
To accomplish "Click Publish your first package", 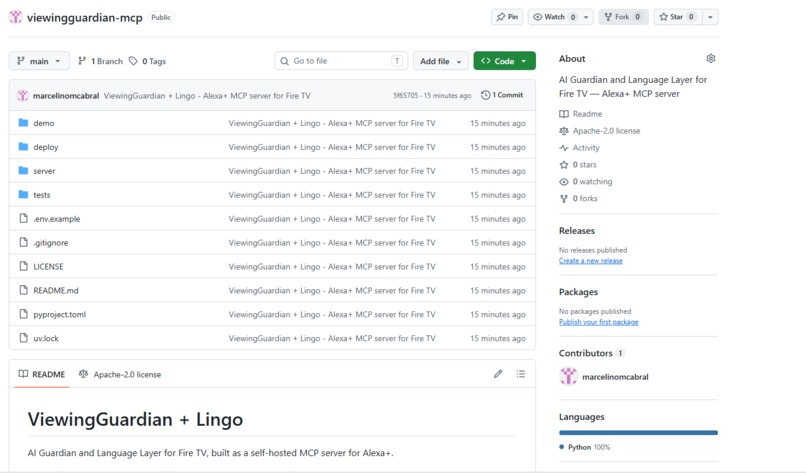I will pyautogui.click(x=598, y=322).
